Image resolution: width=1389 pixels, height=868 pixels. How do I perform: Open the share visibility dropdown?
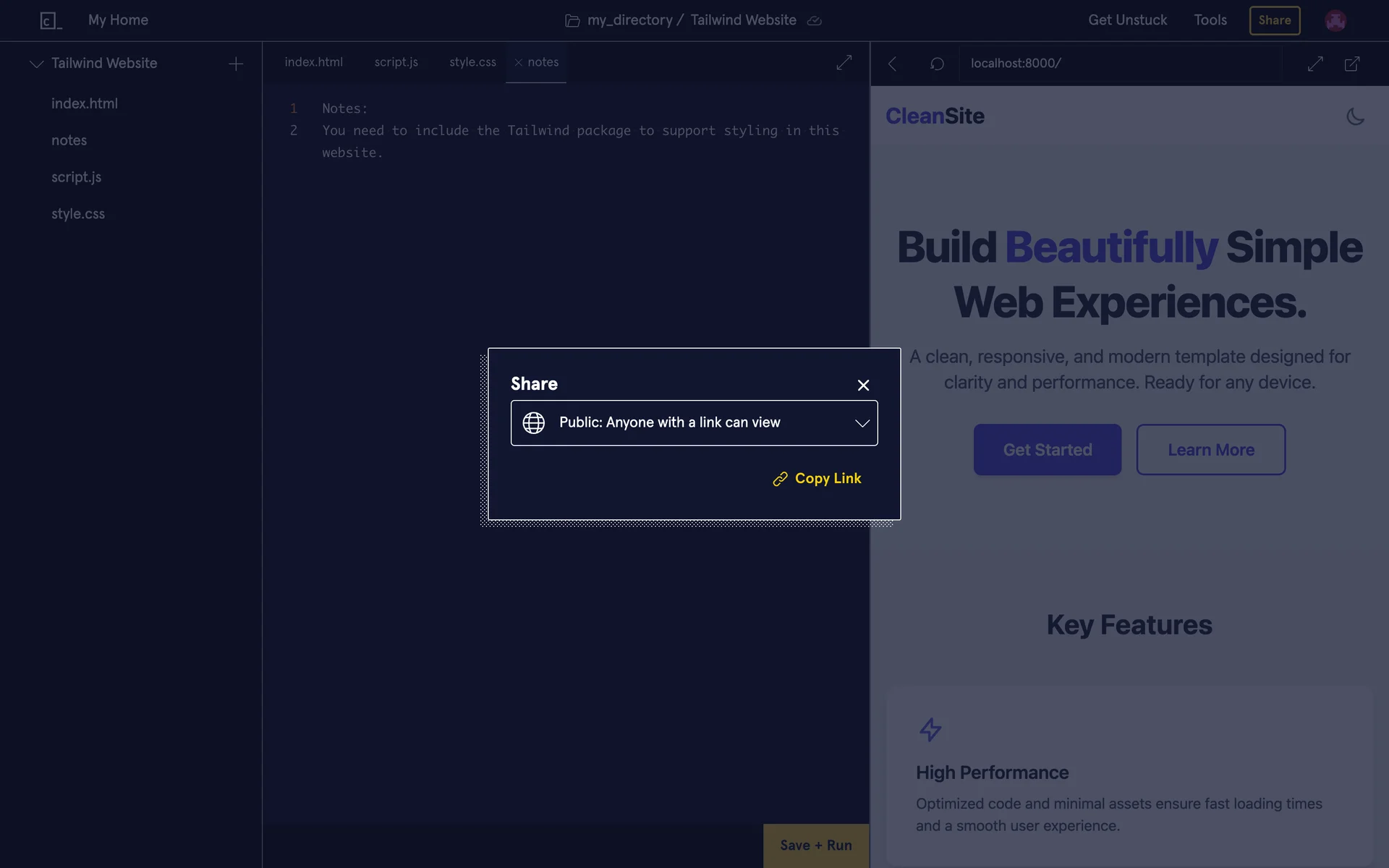[694, 422]
